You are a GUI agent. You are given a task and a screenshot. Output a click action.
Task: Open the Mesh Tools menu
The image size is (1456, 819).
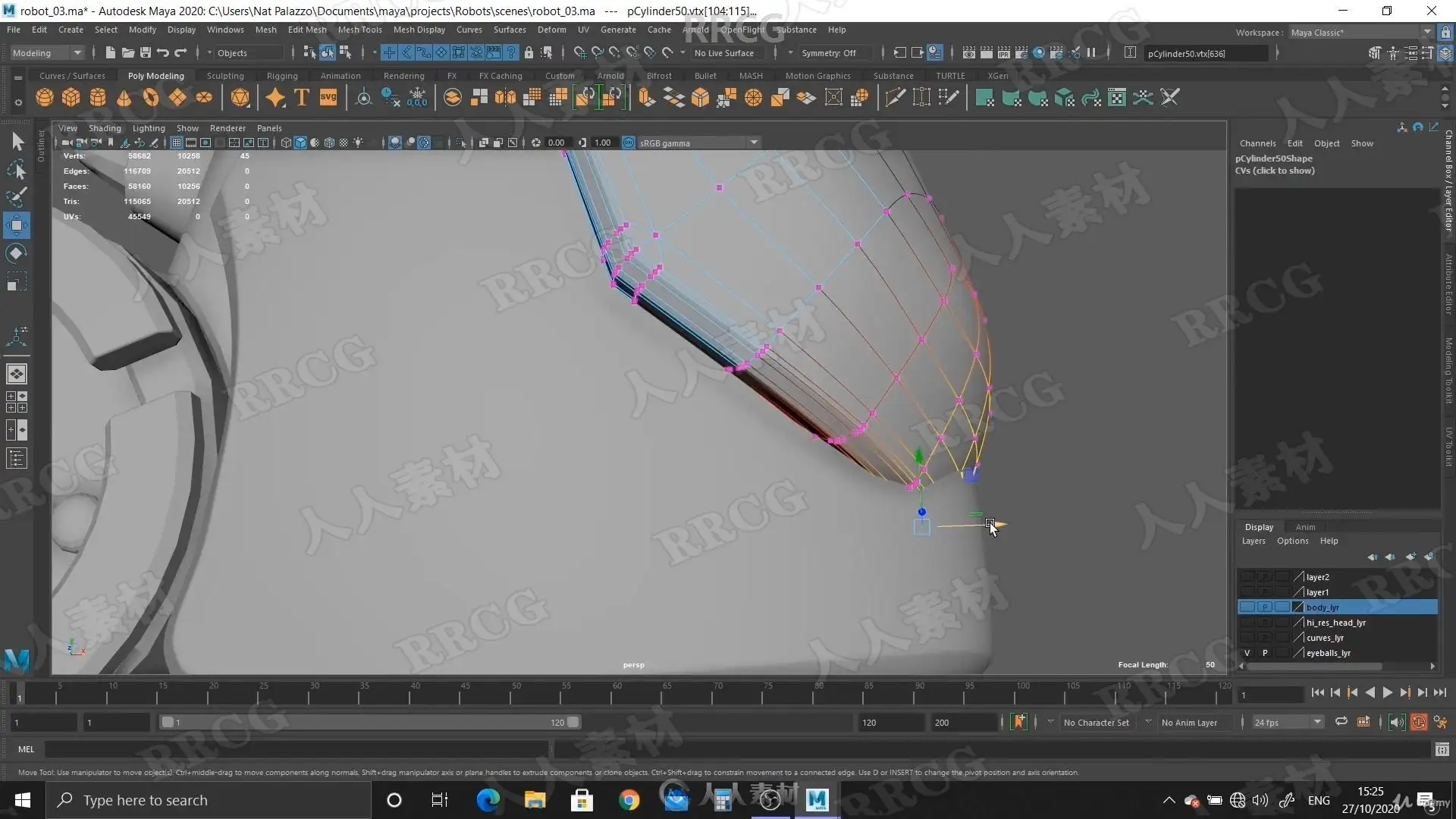pyautogui.click(x=359, y=30)
